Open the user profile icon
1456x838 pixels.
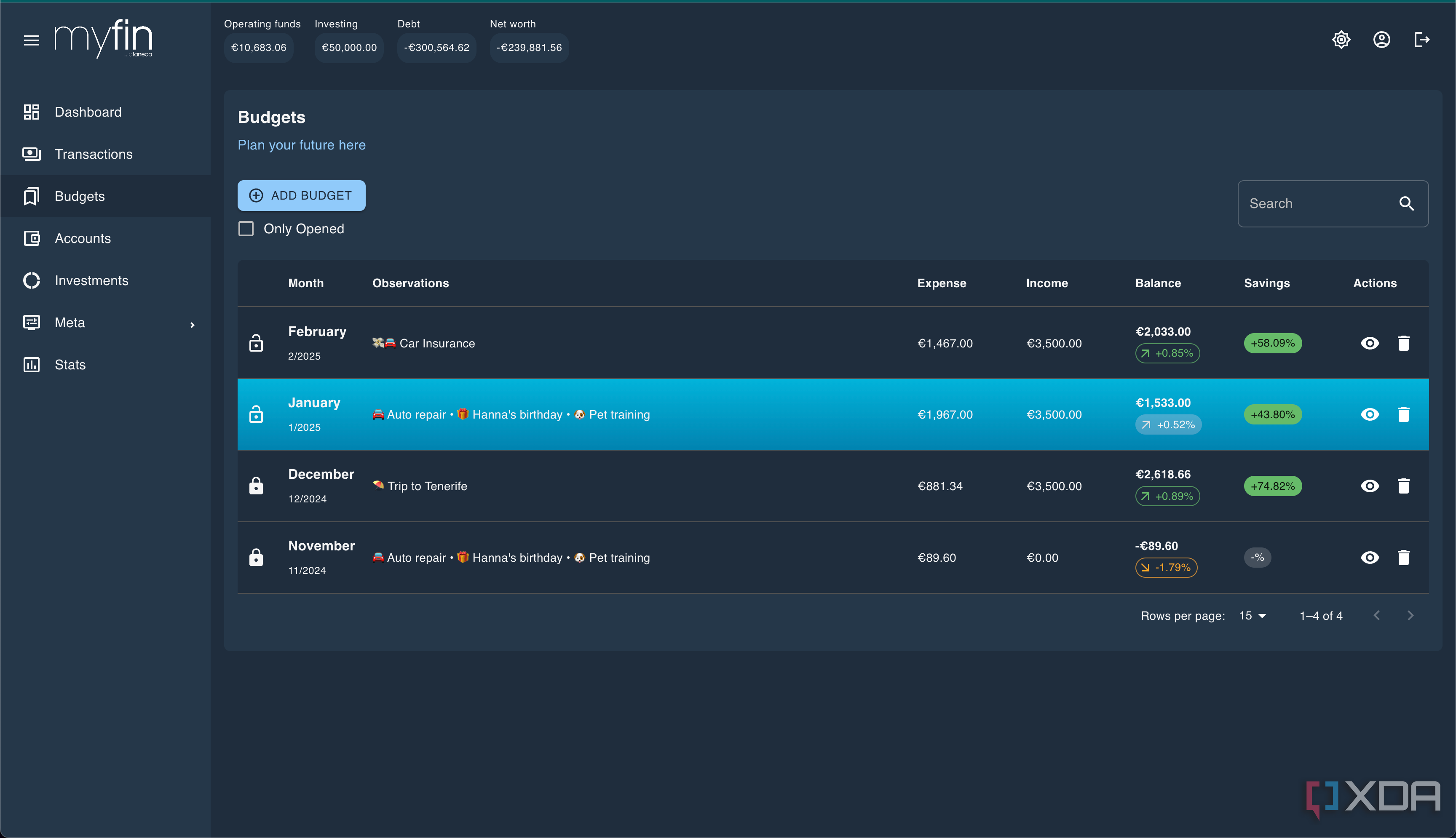(x=1382, y=40)
